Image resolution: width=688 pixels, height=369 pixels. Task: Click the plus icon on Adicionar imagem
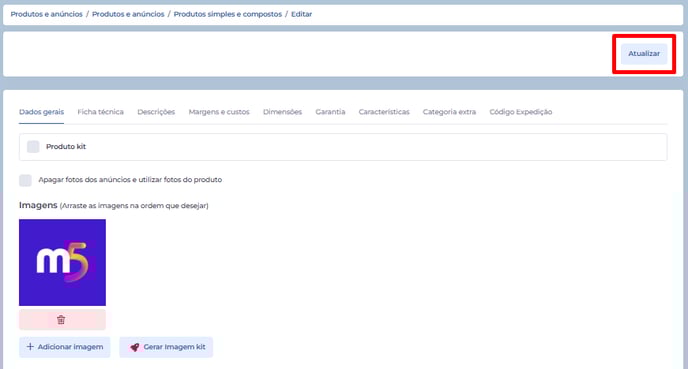[30, 347]
